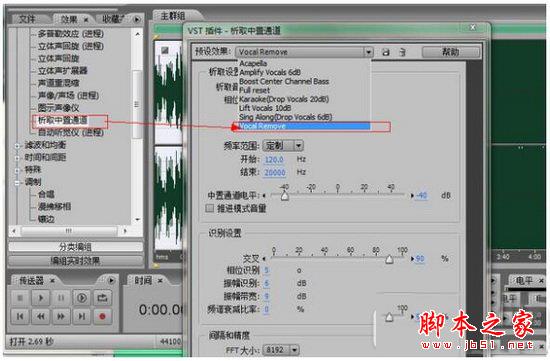Expand the 时间和间距 tree node
The image size is (550, 361).
click(16, 158)
